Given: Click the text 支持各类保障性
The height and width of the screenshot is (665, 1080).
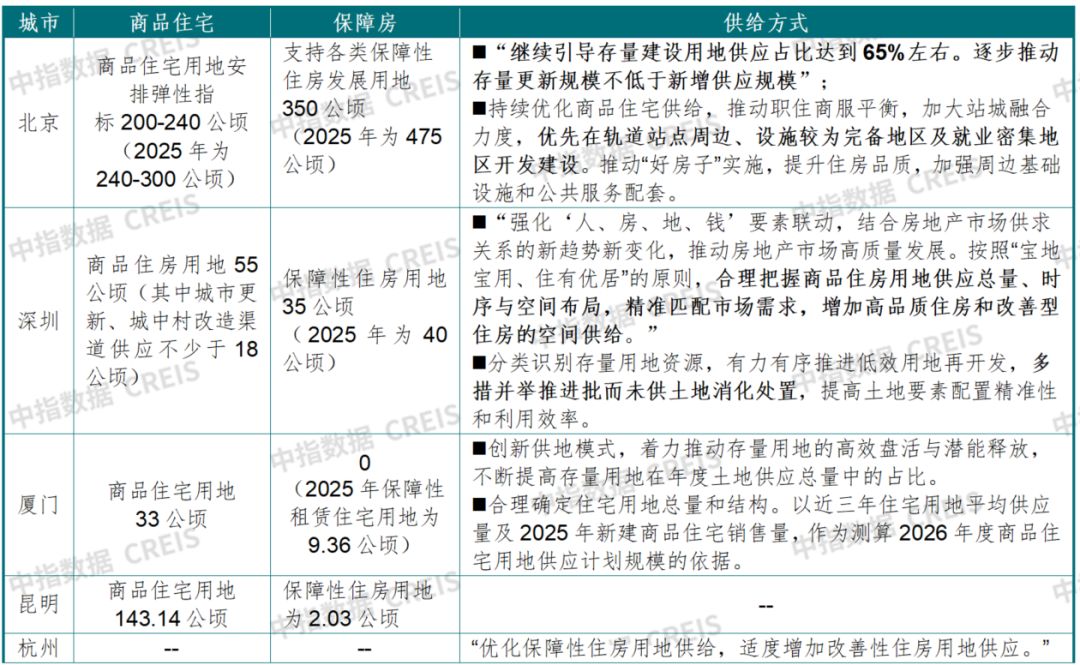Looking at the screenshot, I should pyautogui.click(x=358, y=52).
